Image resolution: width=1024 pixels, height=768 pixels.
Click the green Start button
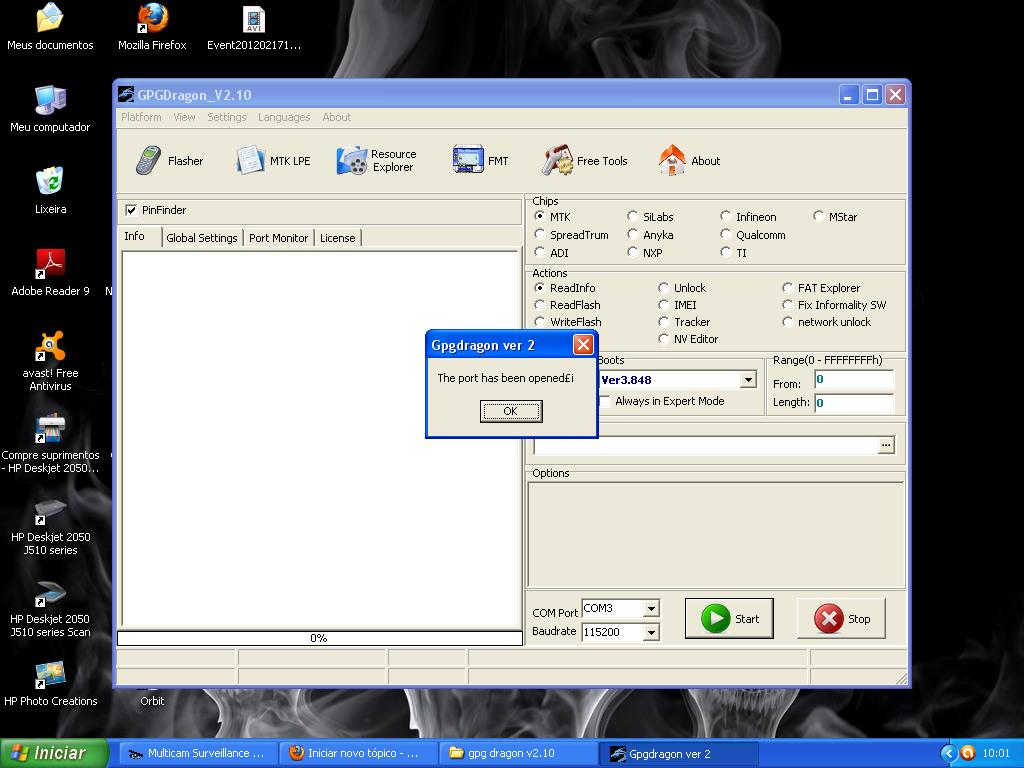tap(729, 618)
